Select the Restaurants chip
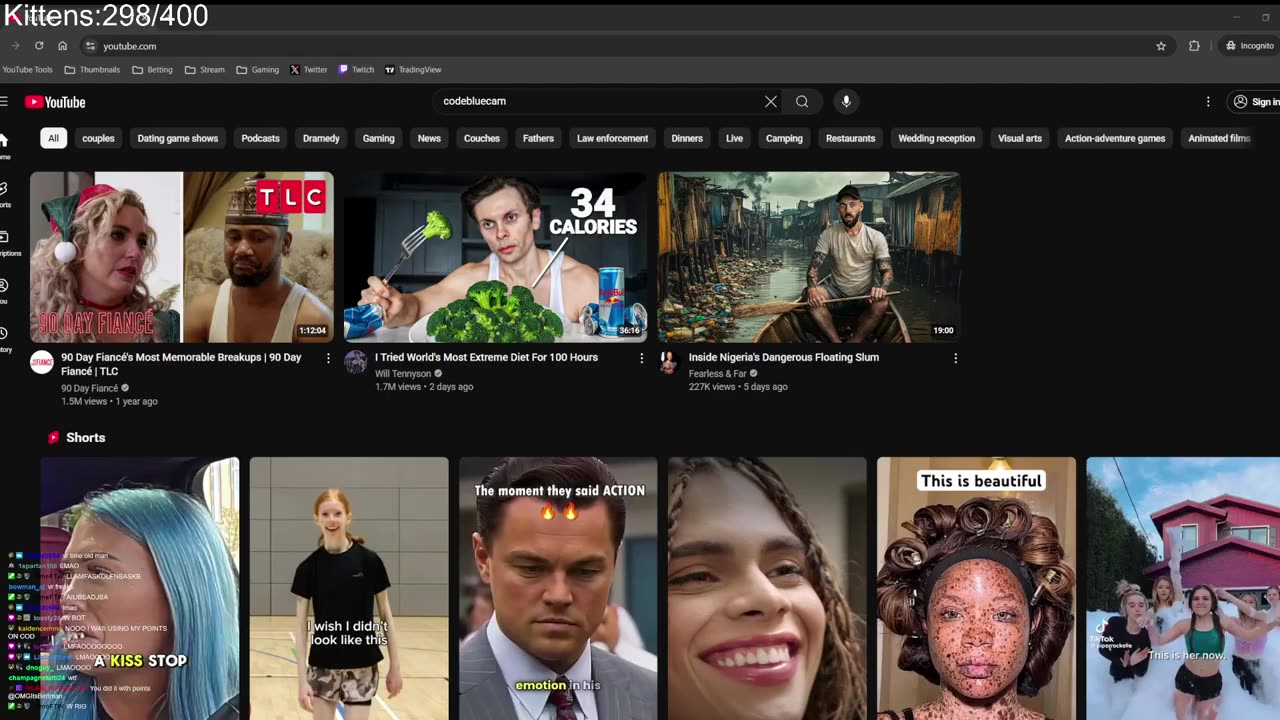This screenshot has width=1280, height=720. pos(850,138)
